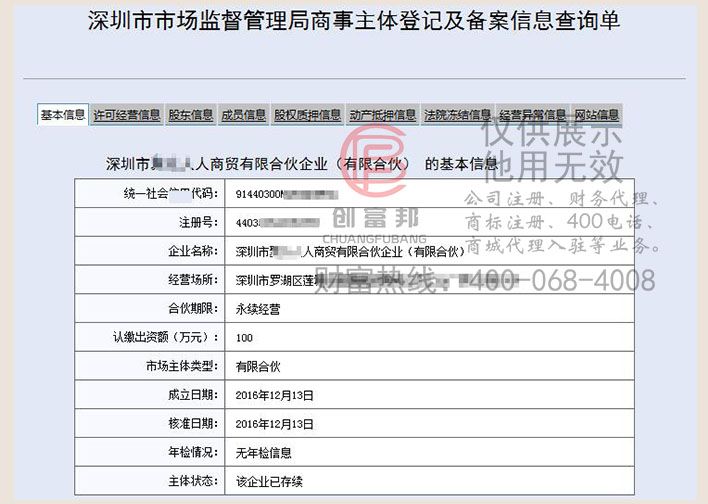
Task: View the 股权质押信息 tab
Action: click(x=307, y=115)
